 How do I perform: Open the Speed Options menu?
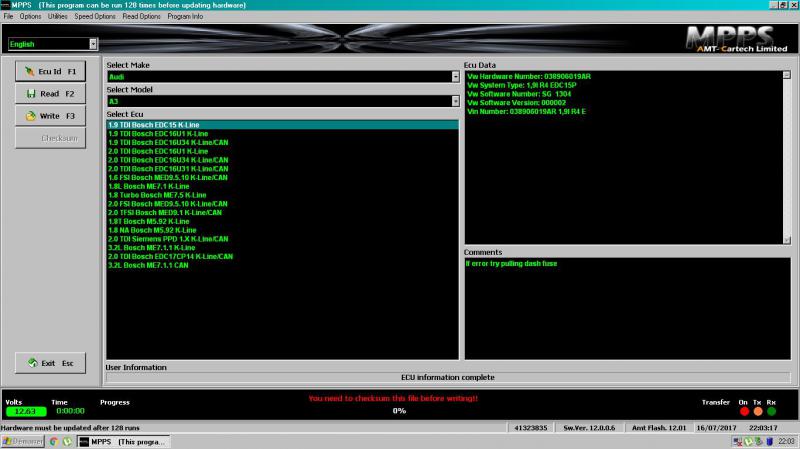(95, 16)
